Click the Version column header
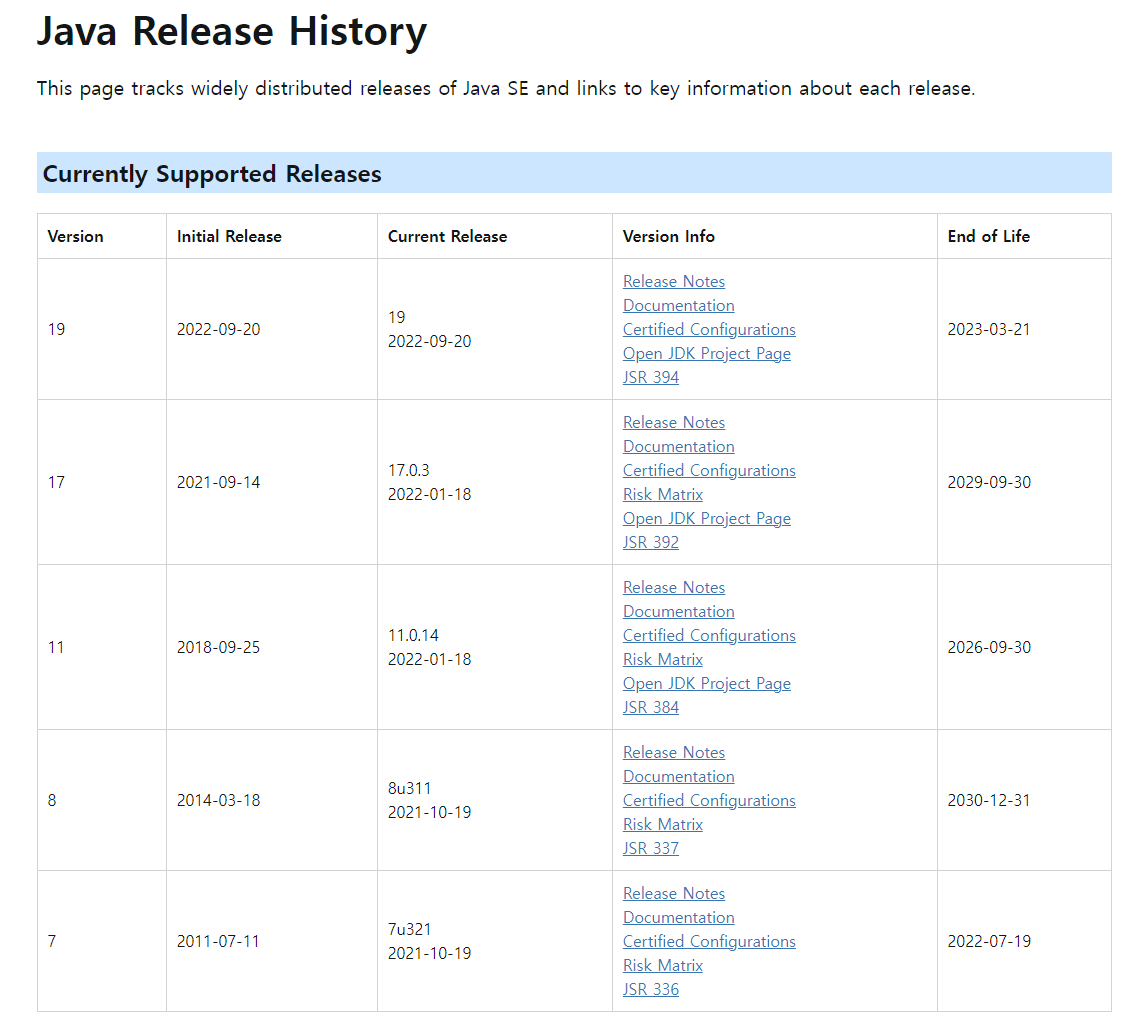The height and width of the screenshot is (1035, 1141). 76,237
